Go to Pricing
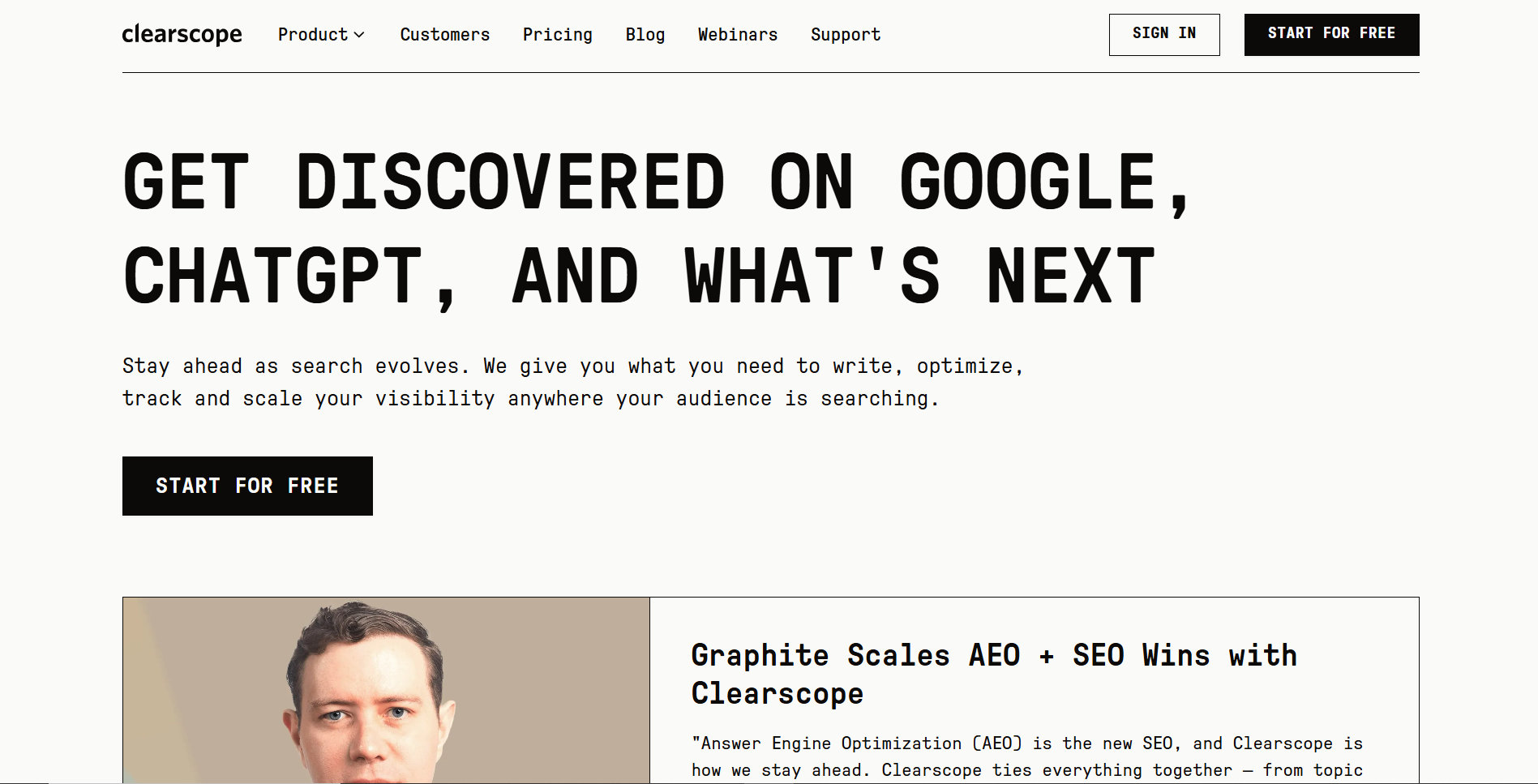 coord(558,35)
